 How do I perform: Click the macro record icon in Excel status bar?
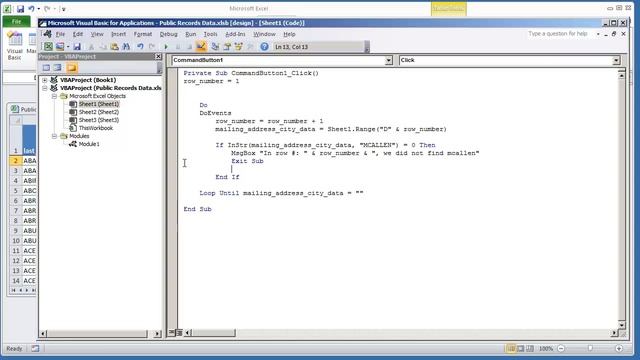pos(36,349)
